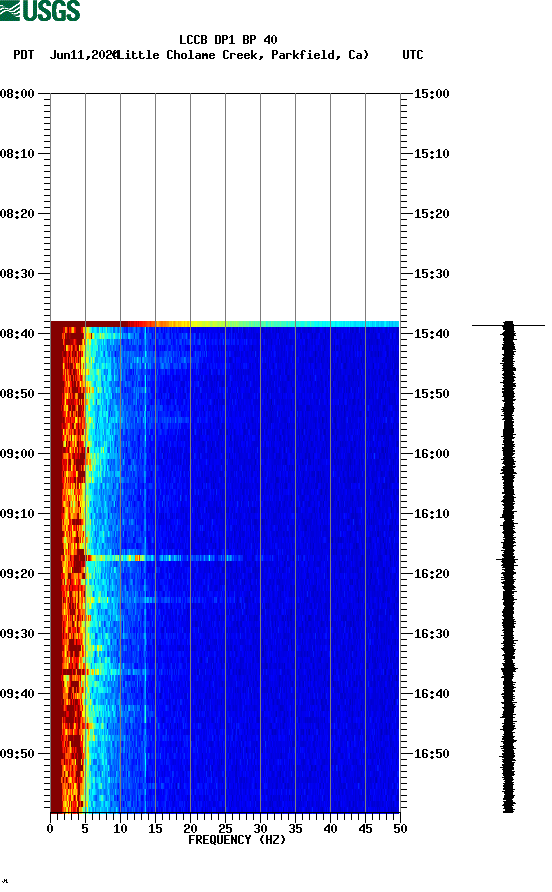
Task: Click the 09:50 PDT time label
Action: pos(18,754)
